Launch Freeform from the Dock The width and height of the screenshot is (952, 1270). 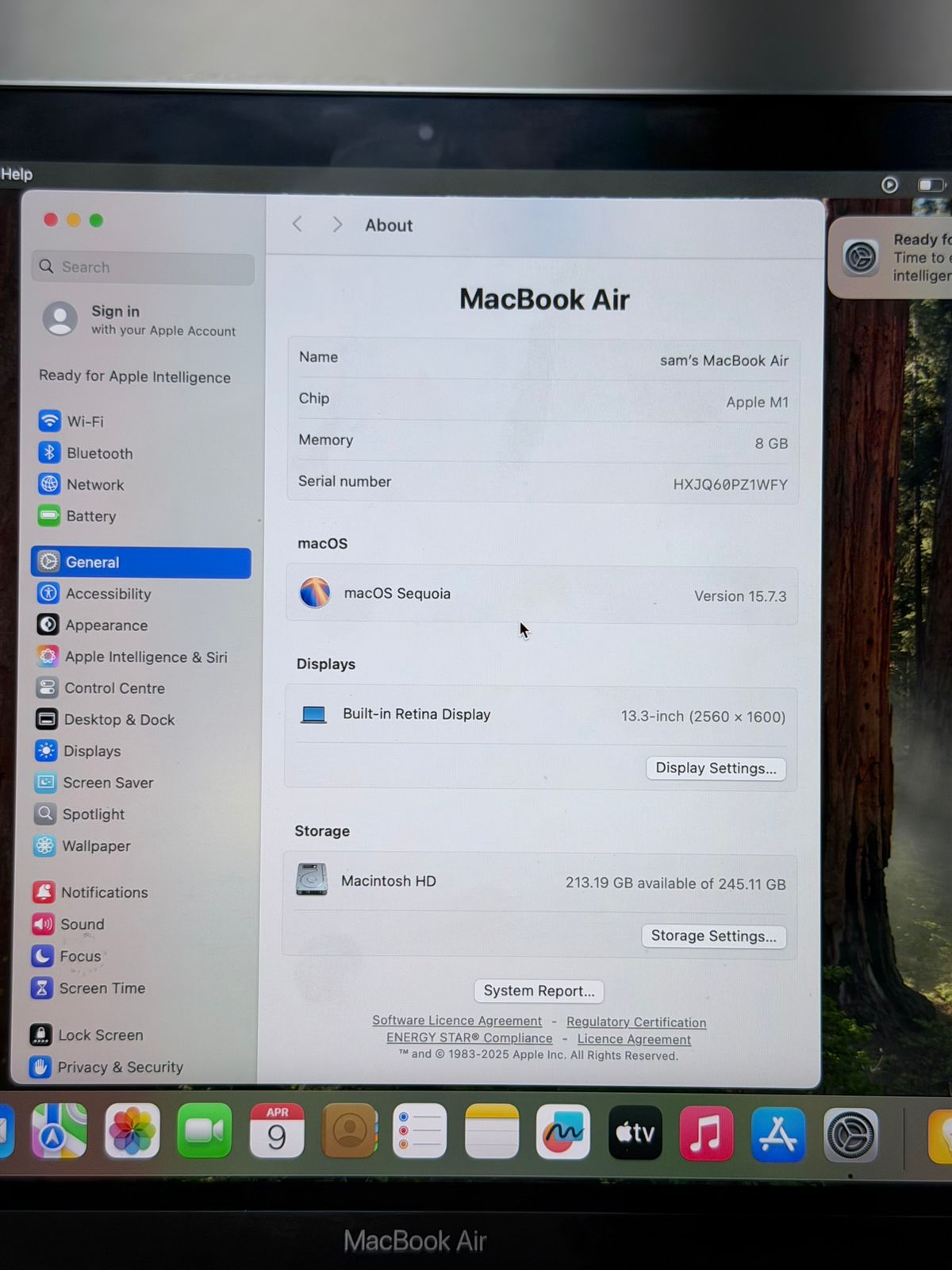pyautogui.click(x=563, y=1133)
